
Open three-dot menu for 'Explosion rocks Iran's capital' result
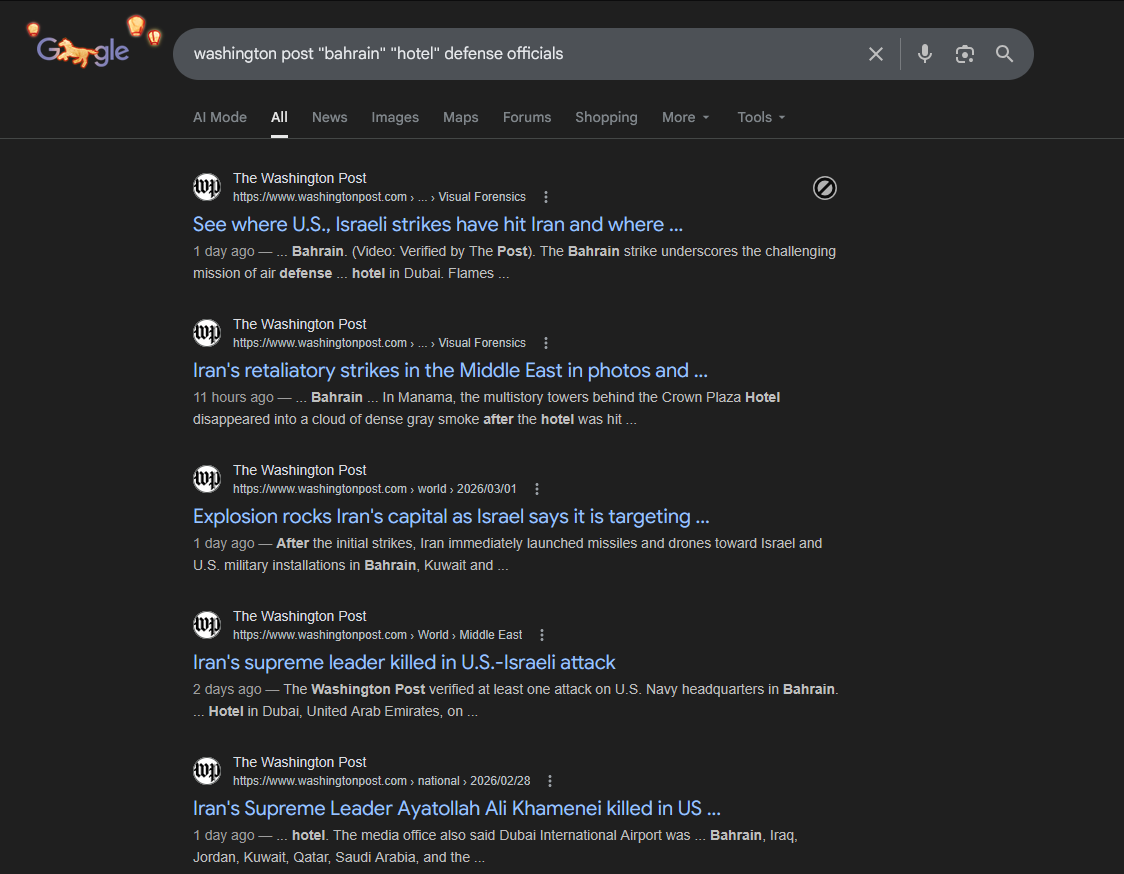(x=536, y=489)
